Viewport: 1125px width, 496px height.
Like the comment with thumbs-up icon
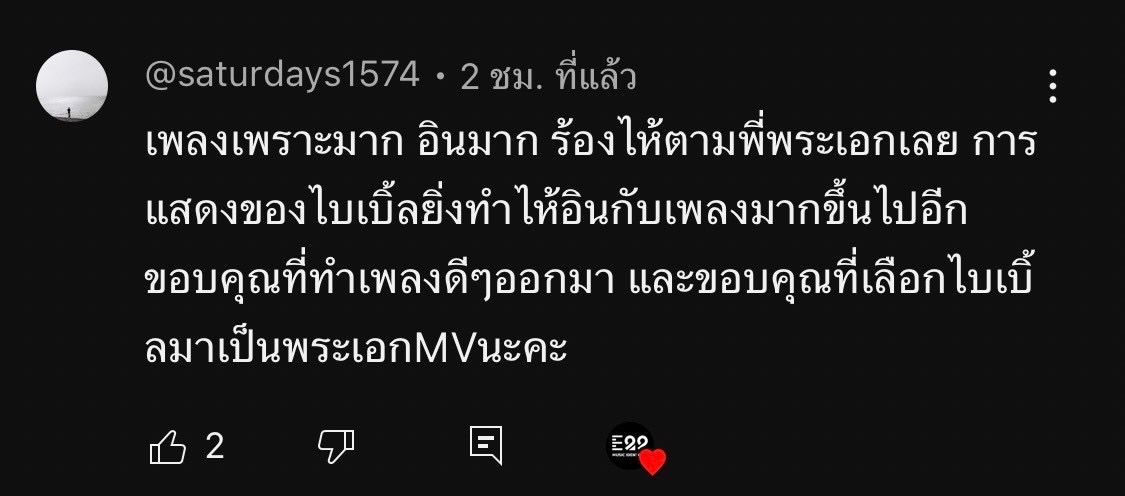(168, 448)
